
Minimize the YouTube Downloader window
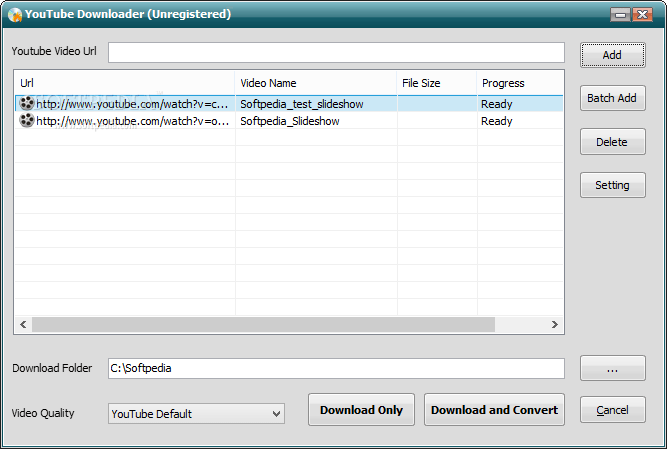(x=621, y=15)
